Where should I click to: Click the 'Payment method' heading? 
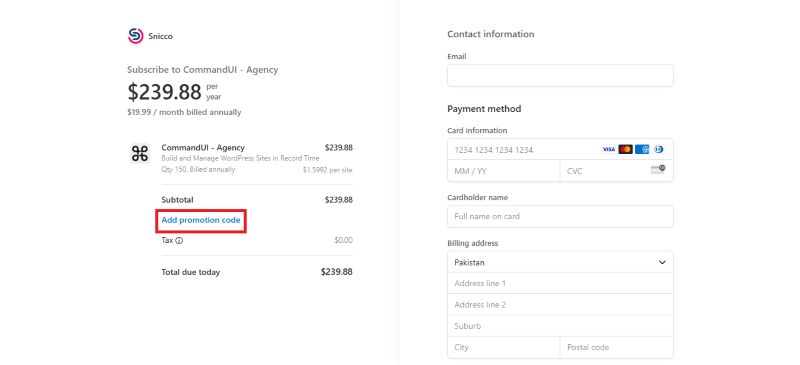[x=484, y=109]
